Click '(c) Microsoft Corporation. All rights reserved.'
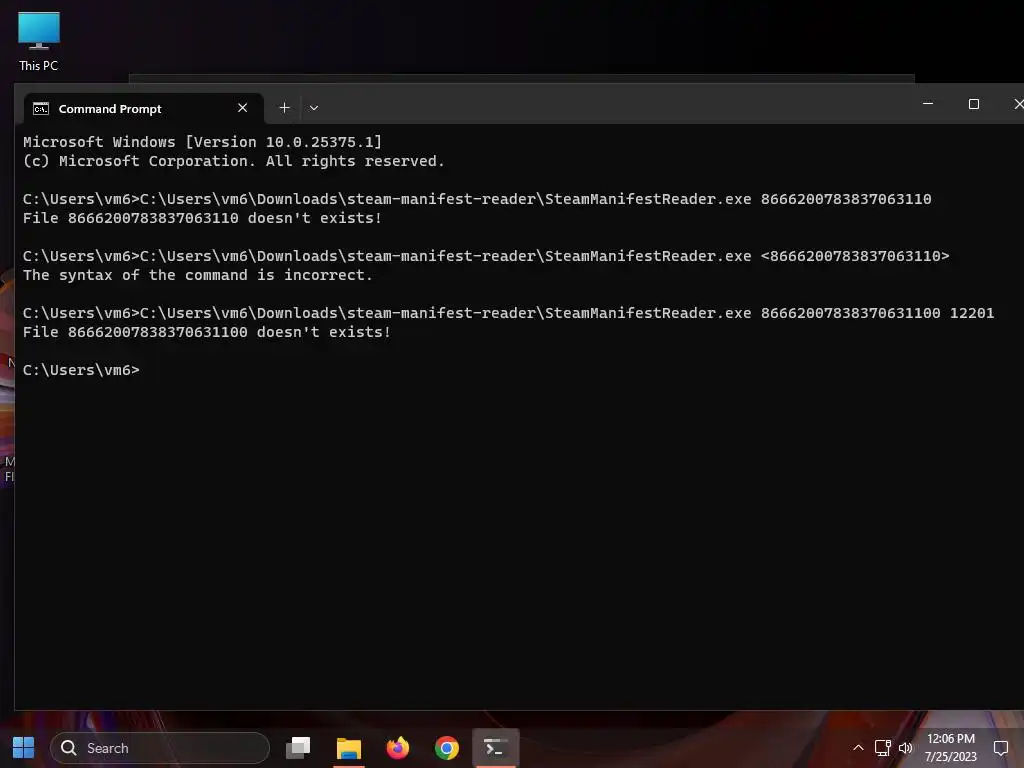 [234, 161]
